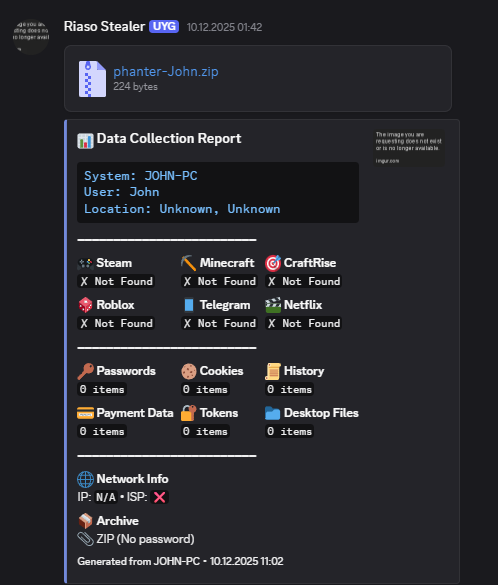This screenshot has width=498, height=585.
Task: Click the Passwords key icon
Action: pos(85,371)
